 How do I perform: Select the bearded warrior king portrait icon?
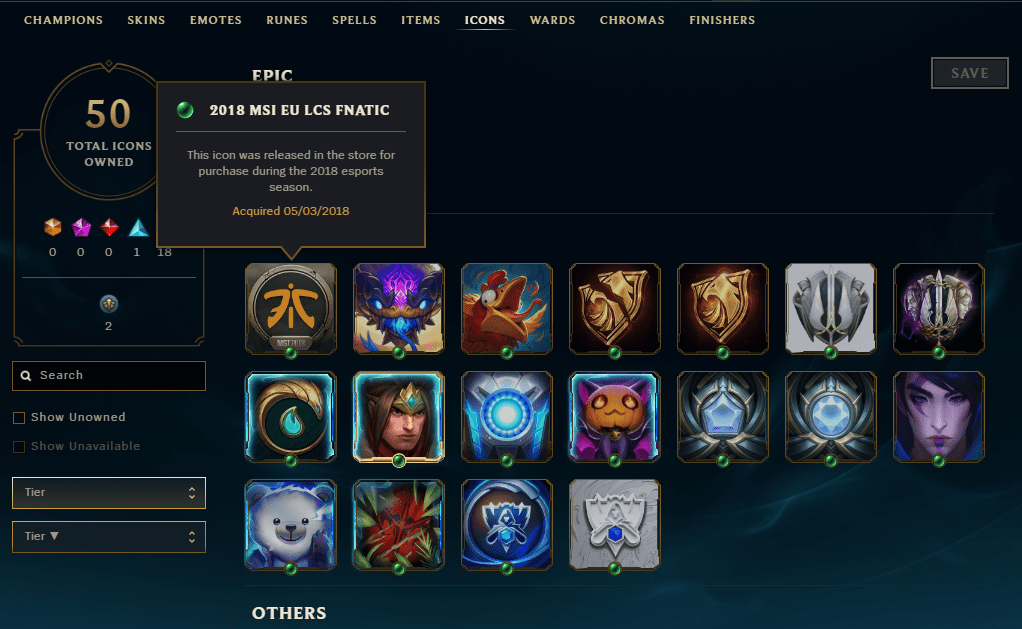coord(399,417)
